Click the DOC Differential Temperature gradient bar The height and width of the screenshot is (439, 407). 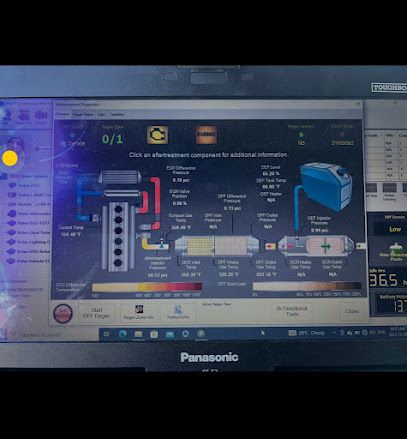click(147, 287)
